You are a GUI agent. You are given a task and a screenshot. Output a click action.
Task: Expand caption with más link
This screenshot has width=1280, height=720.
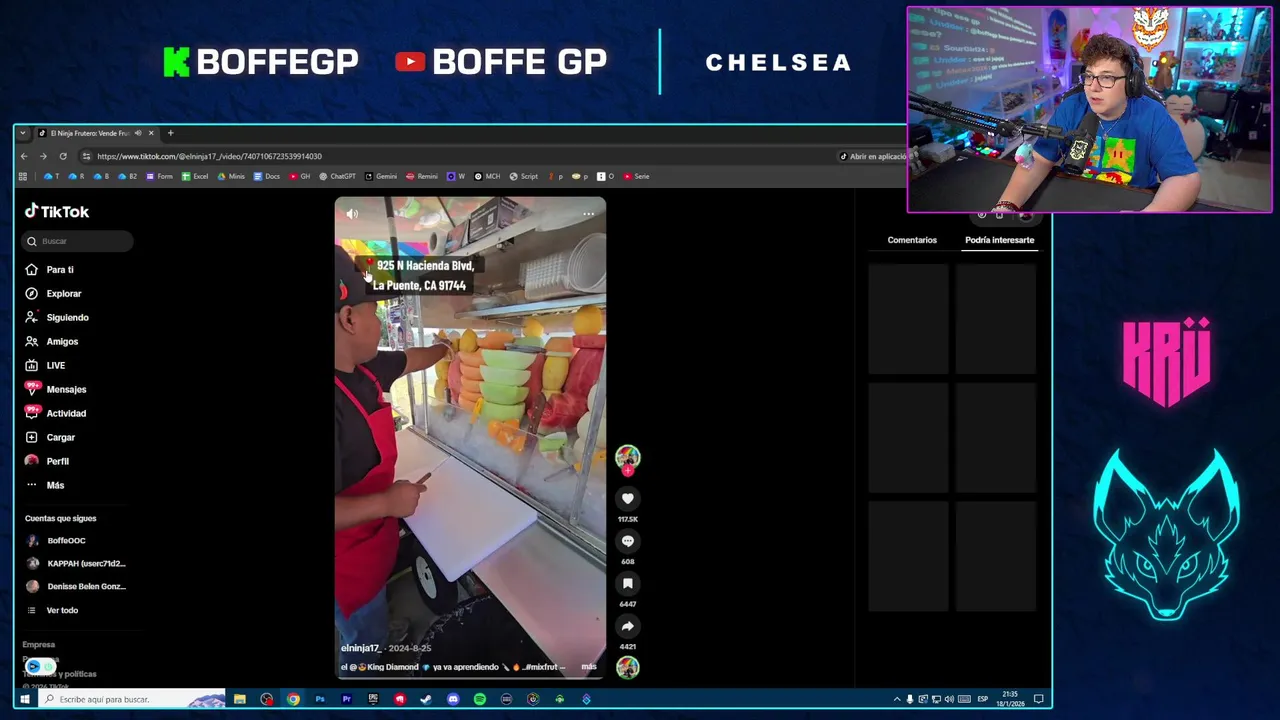[589, 667]
